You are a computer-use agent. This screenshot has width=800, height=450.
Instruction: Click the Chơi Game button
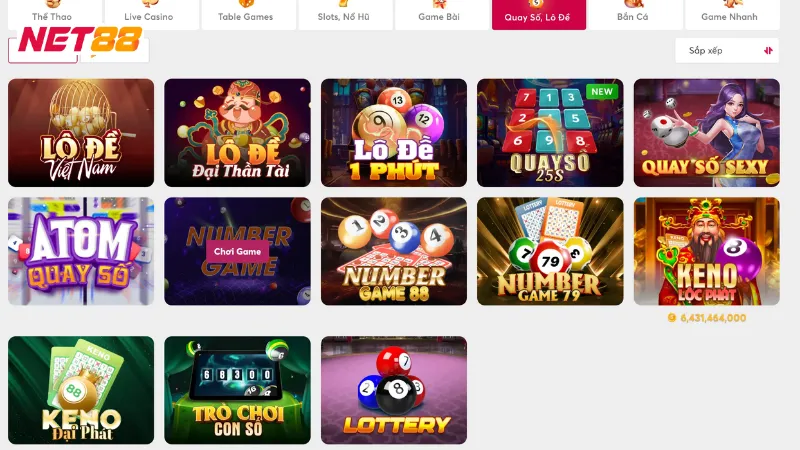(237, 252)
